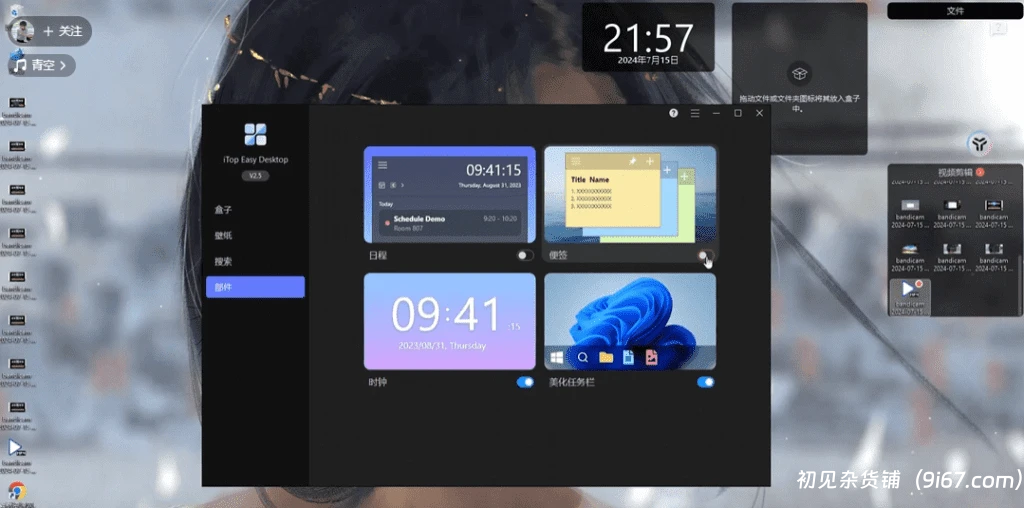The height and width of the screenshot is (508, 1024).
Task: Click the 日程 schedule preview card
Action: pyautogui.click(x=449, y=195)
